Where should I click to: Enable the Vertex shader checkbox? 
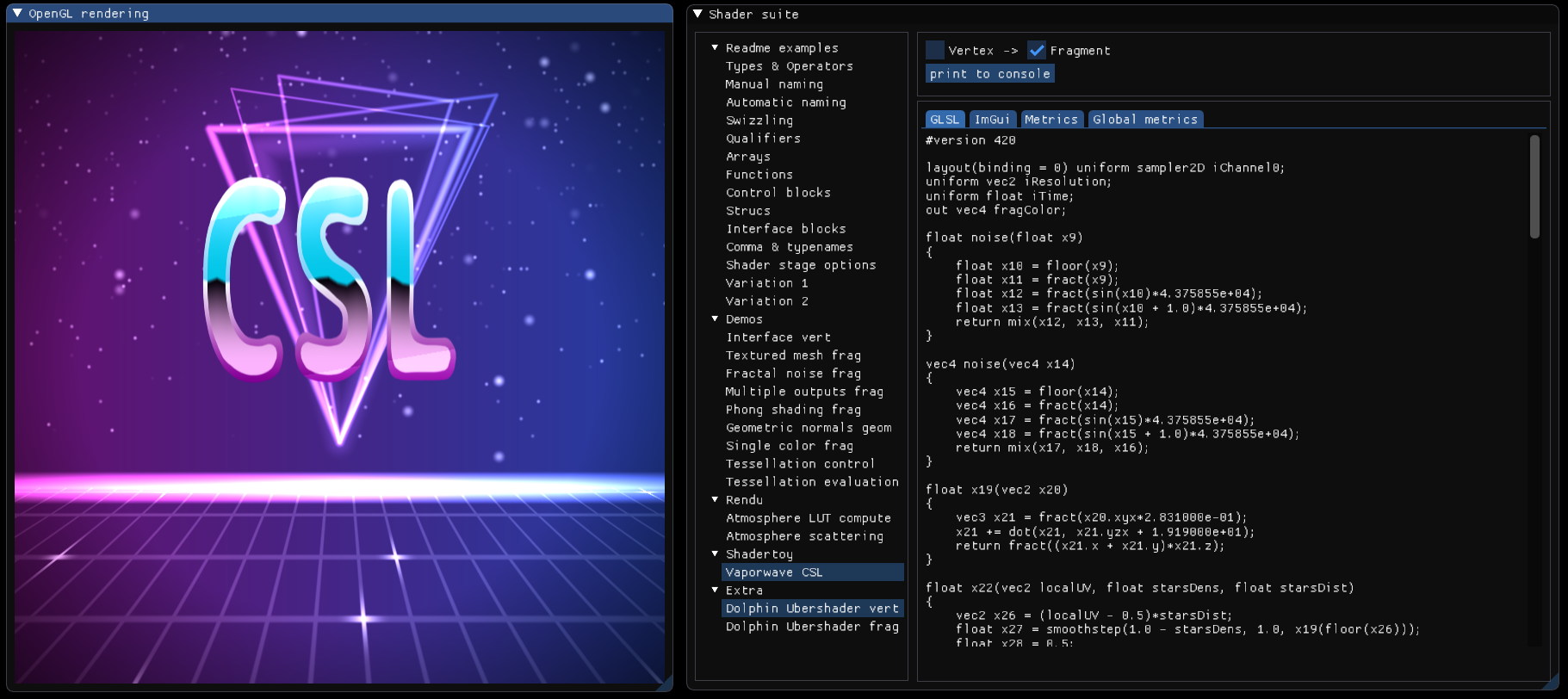935,50
